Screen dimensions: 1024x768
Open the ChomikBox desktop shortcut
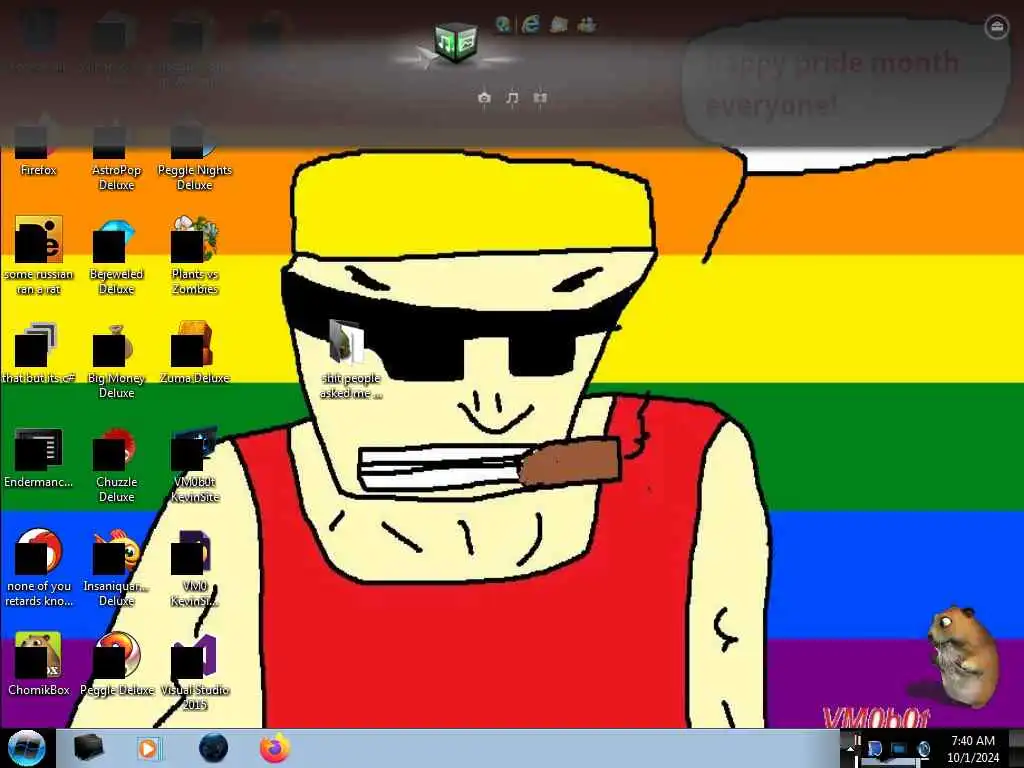tap(38, 664)
